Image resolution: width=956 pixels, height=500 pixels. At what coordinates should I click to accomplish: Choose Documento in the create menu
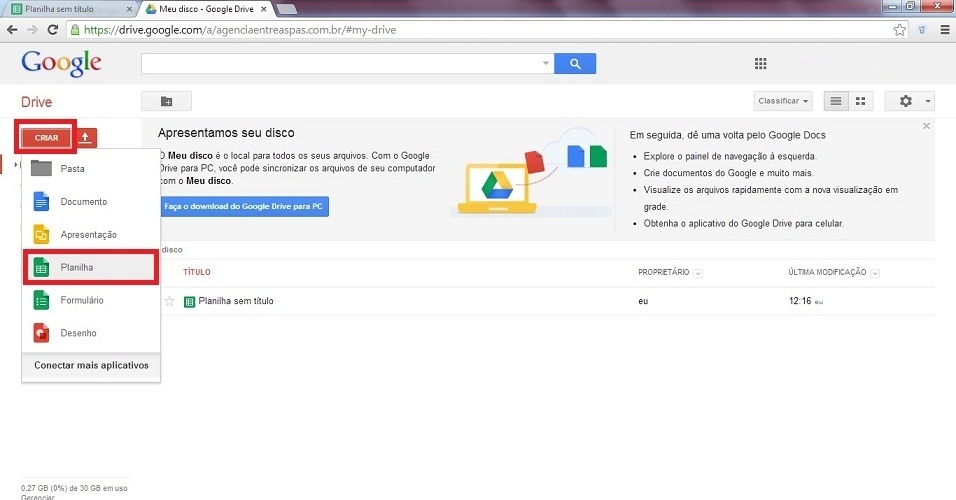click(91, 201)
